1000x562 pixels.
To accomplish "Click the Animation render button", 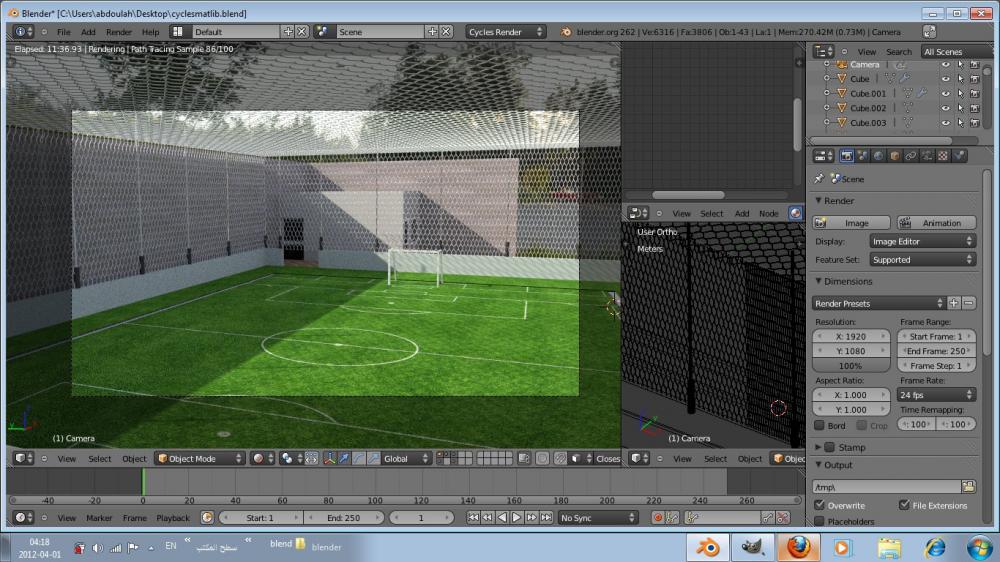I will pos(937,223).
